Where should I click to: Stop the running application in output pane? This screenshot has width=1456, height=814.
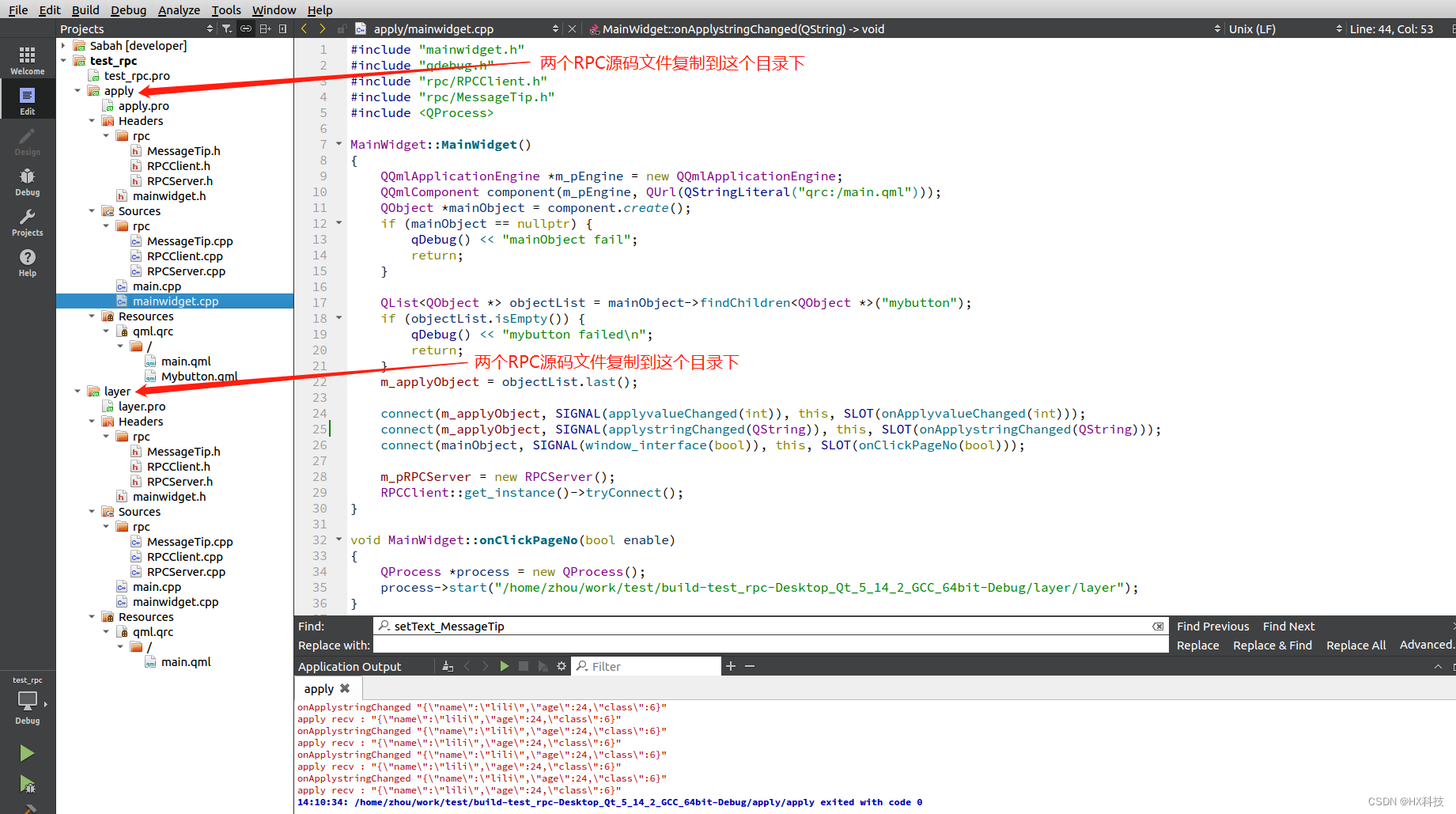[524, 666]
